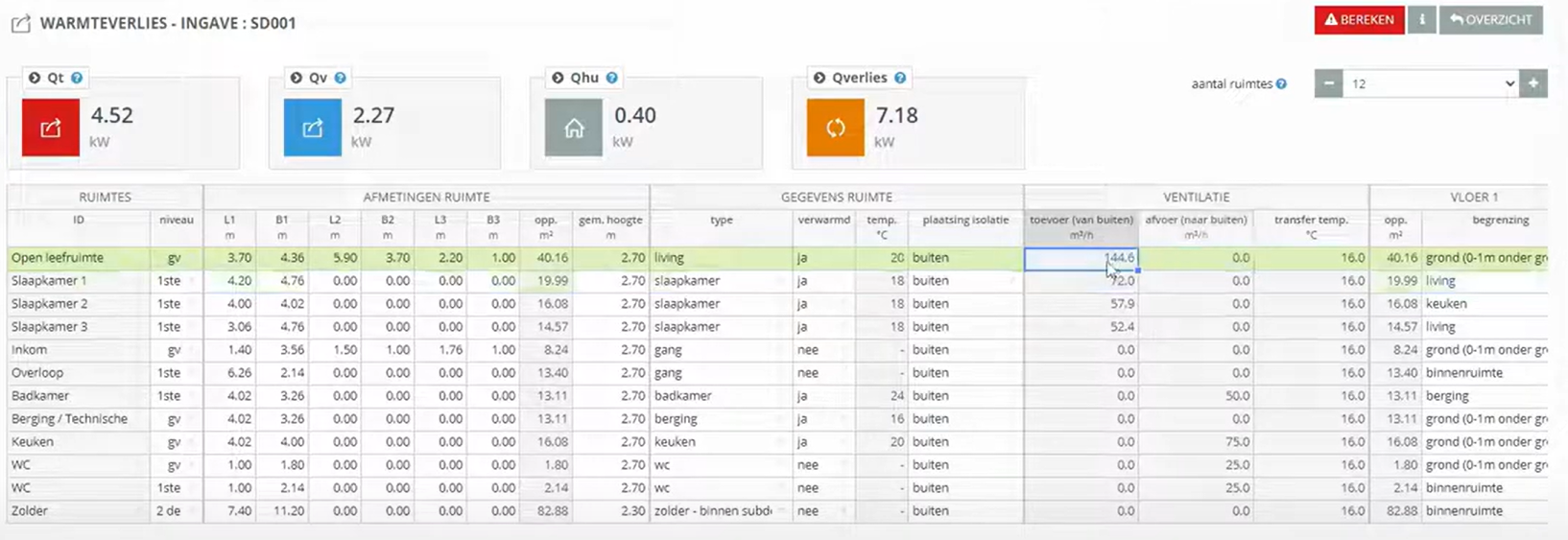This screenshot has height=540, width=1568.
Task: Click the 'Berging / Technische' room cell
Action: pyautogui.click(x=79, y=419)
